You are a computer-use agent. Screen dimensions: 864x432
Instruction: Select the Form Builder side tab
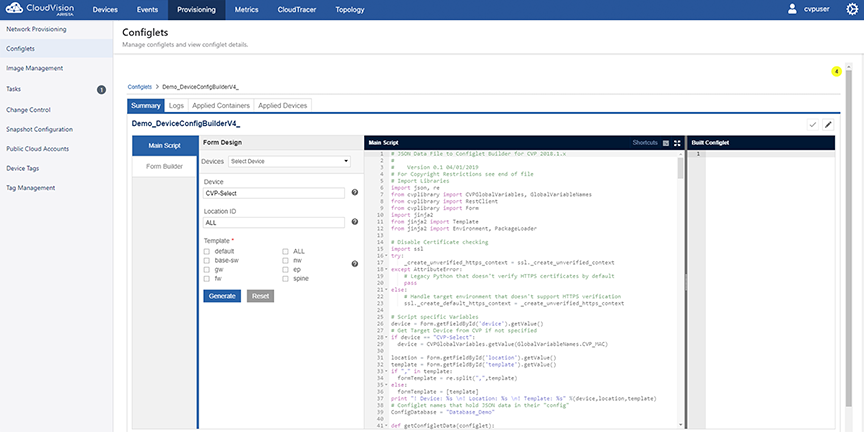pos(165,166)
